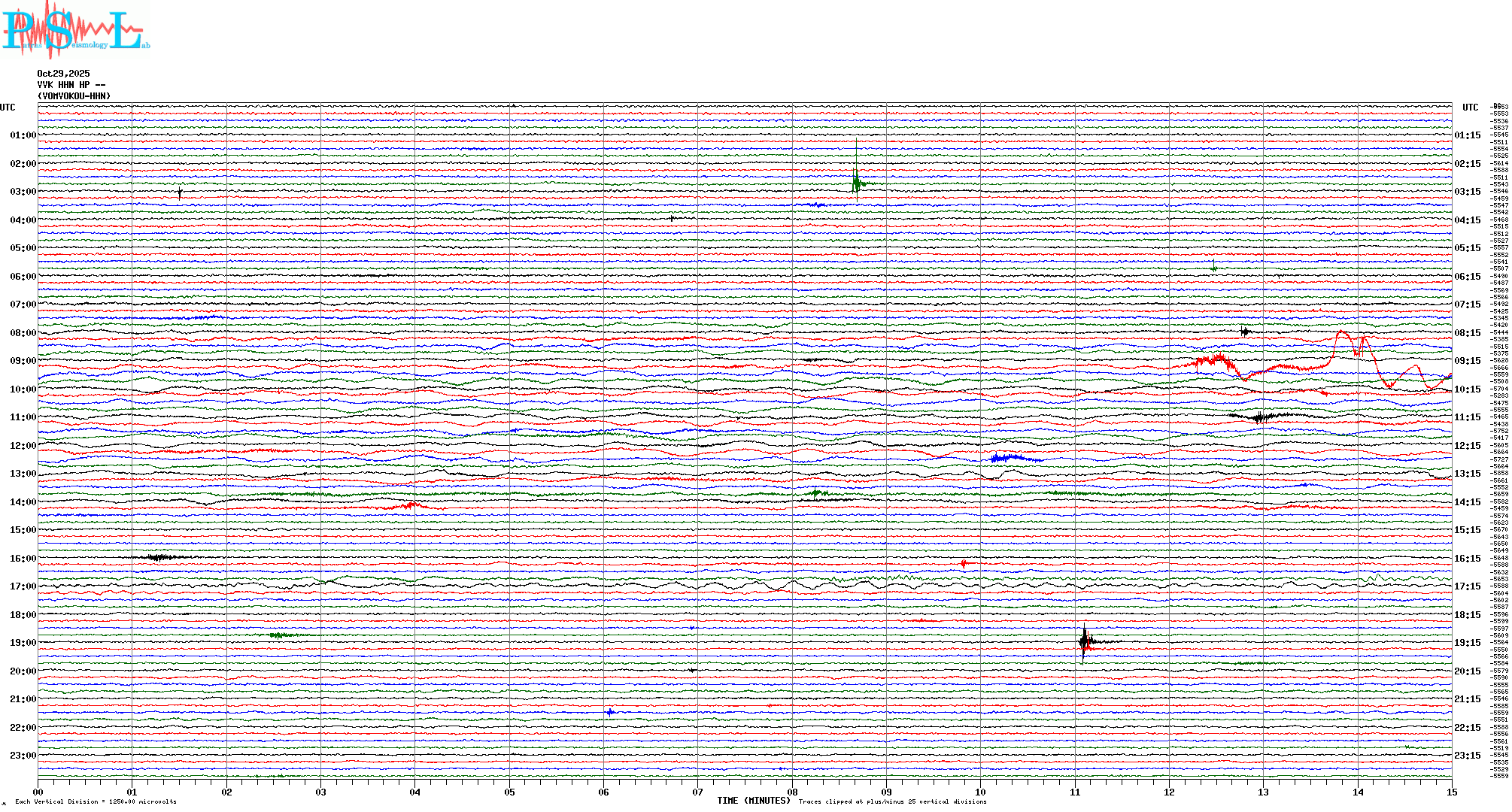Click the black earthquake burst on 19:00 trace

(1084, 641)
